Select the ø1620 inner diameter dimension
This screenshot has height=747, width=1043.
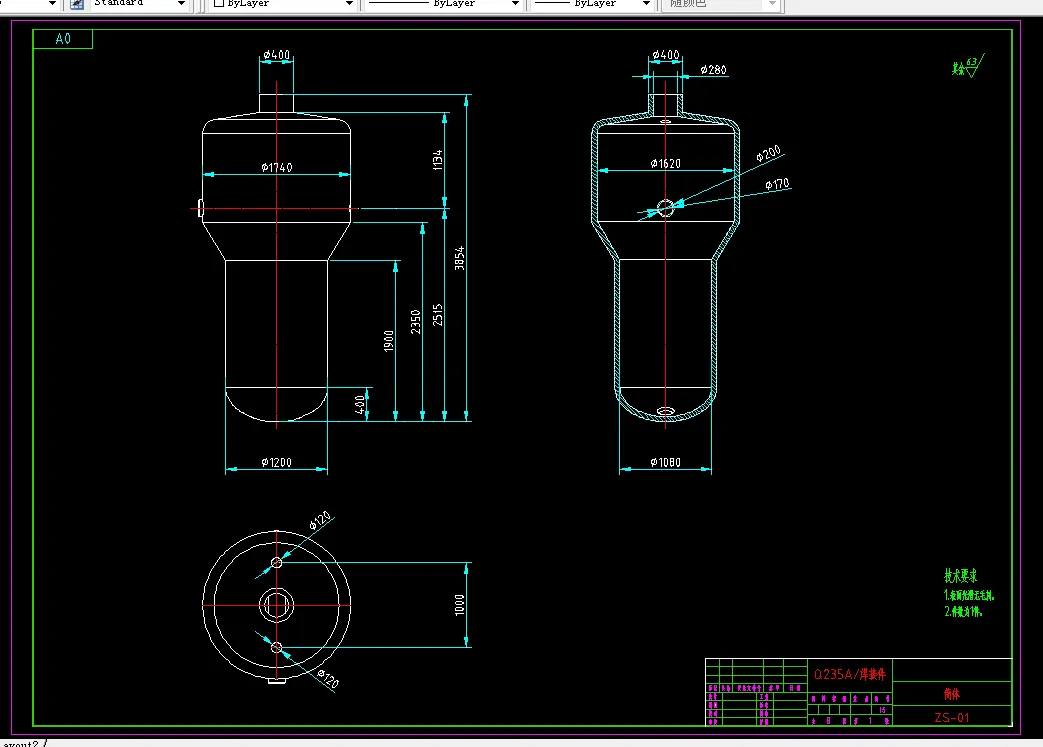pos(665,163)
